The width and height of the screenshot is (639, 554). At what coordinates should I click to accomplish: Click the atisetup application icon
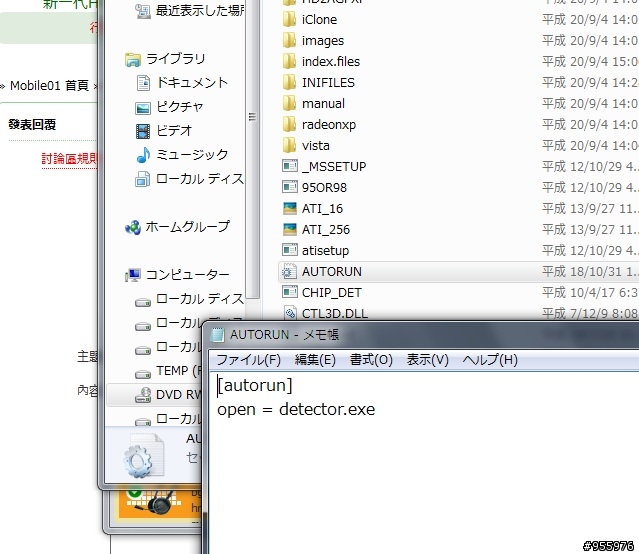point(290,250)
